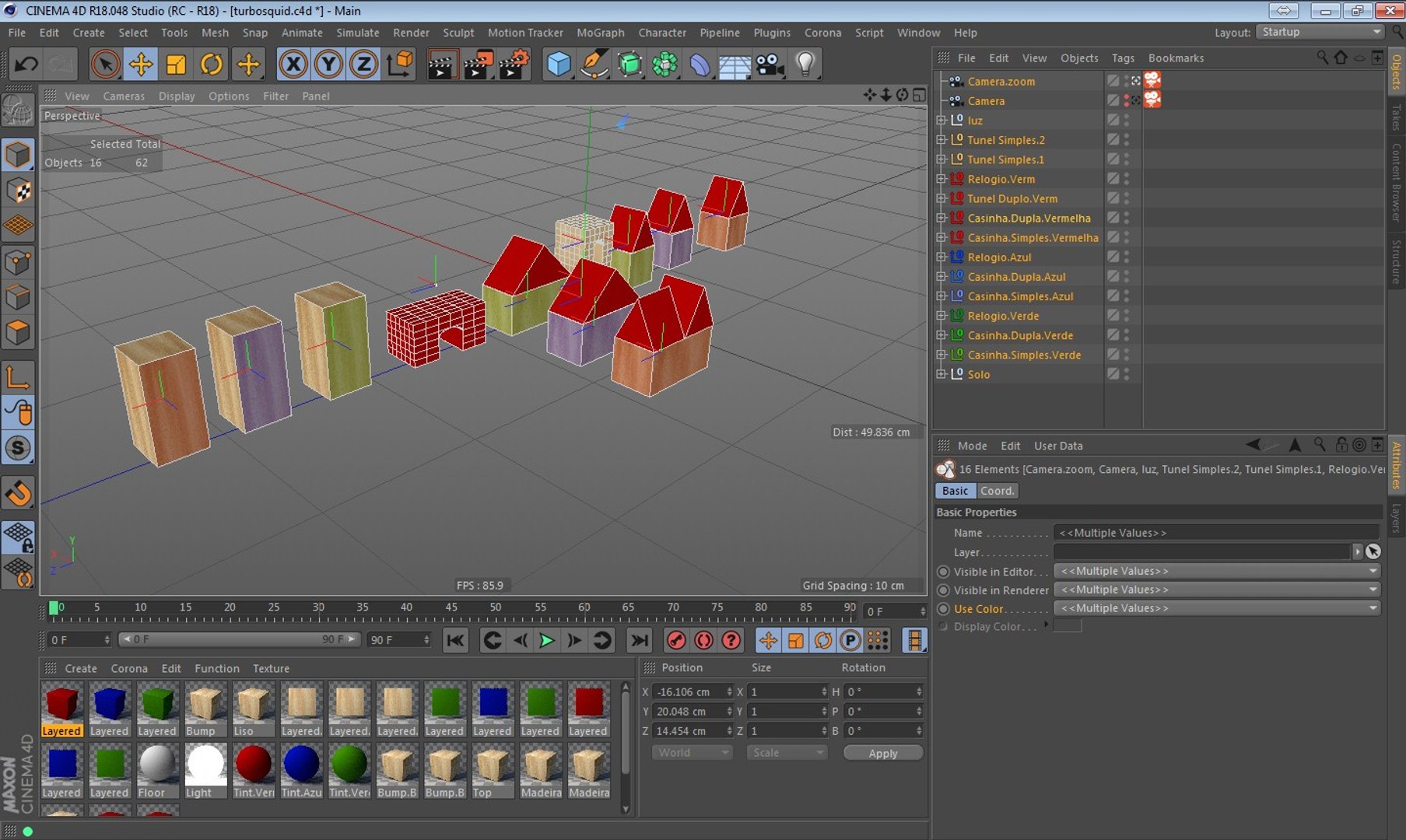The height and width of the screenshot is (840, 1406).
Task: Click timeline ruler at frame 45
Action: coord(451,607)
